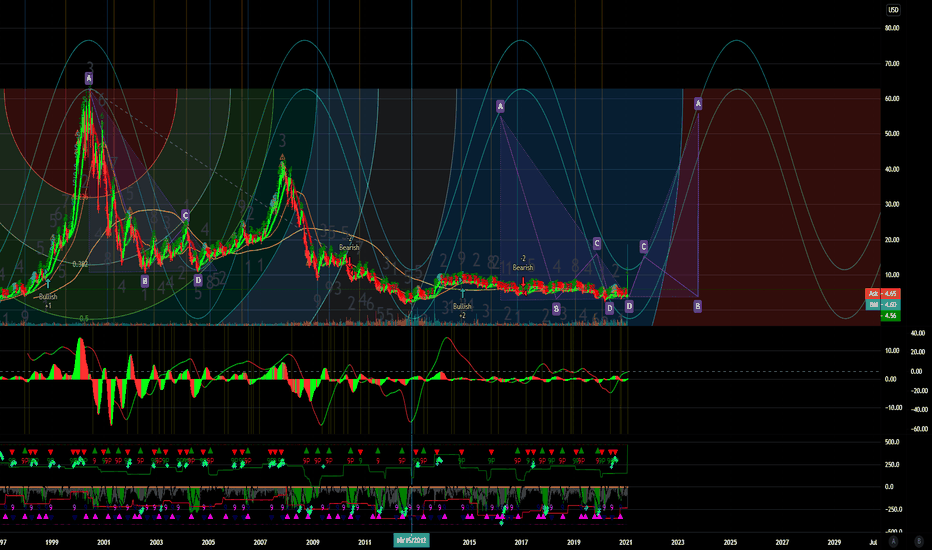Click the 60.00 price scale value
This screenshot has height=550, width=932.
(892, 99)
